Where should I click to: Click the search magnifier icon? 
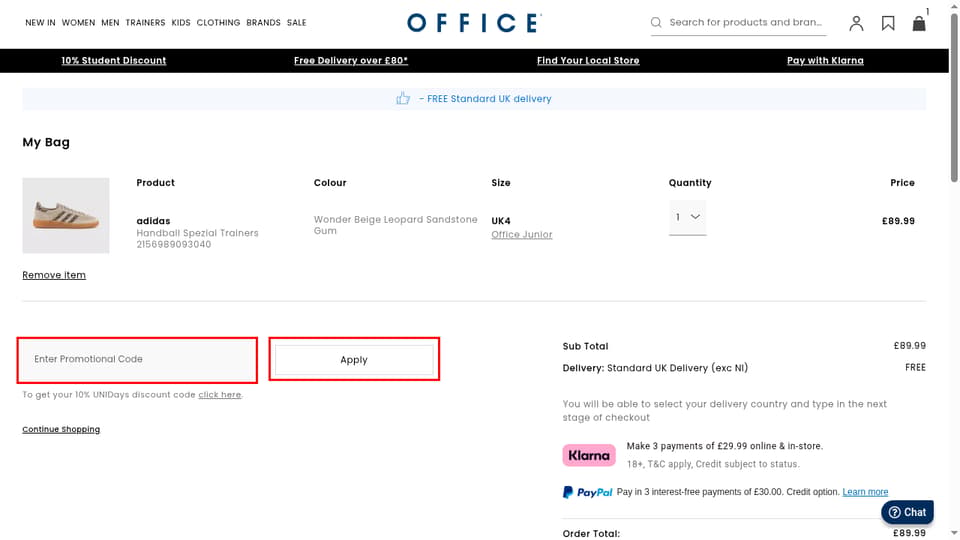coord(656,23)
